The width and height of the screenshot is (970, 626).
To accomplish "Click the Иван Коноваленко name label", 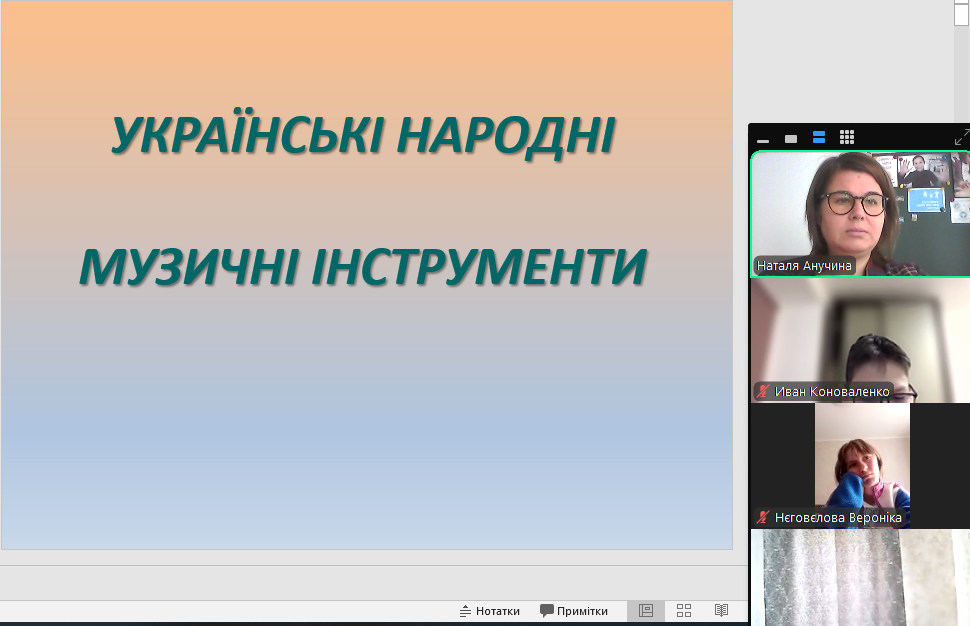I will (x=832, y=392).
